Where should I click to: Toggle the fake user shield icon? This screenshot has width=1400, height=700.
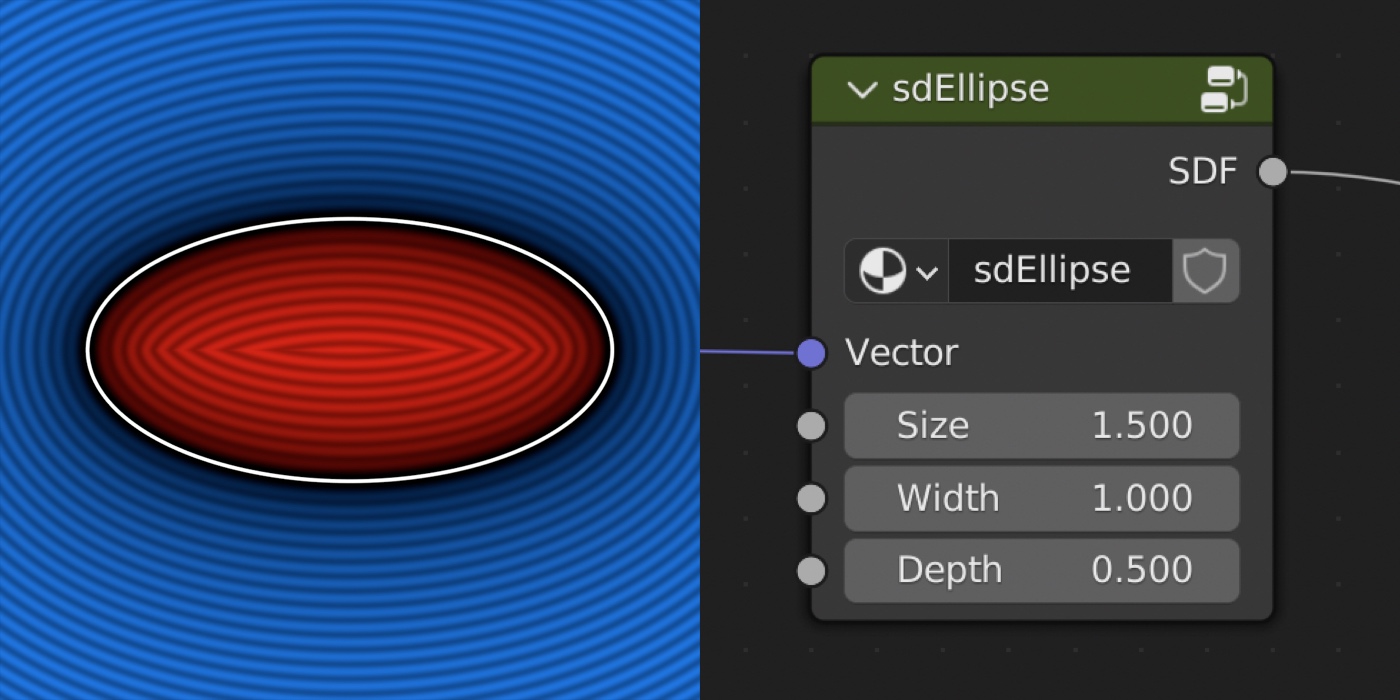click(1205, 271)
